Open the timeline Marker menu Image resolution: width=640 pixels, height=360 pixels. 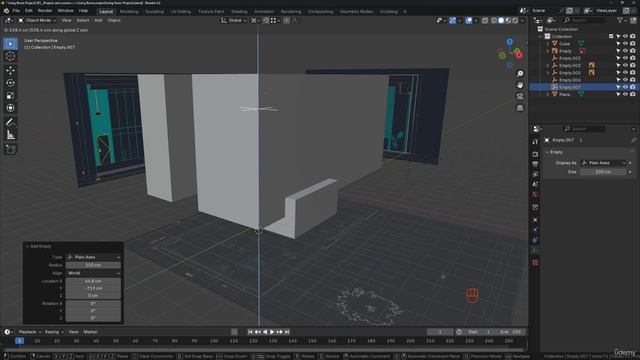point(91,332)
